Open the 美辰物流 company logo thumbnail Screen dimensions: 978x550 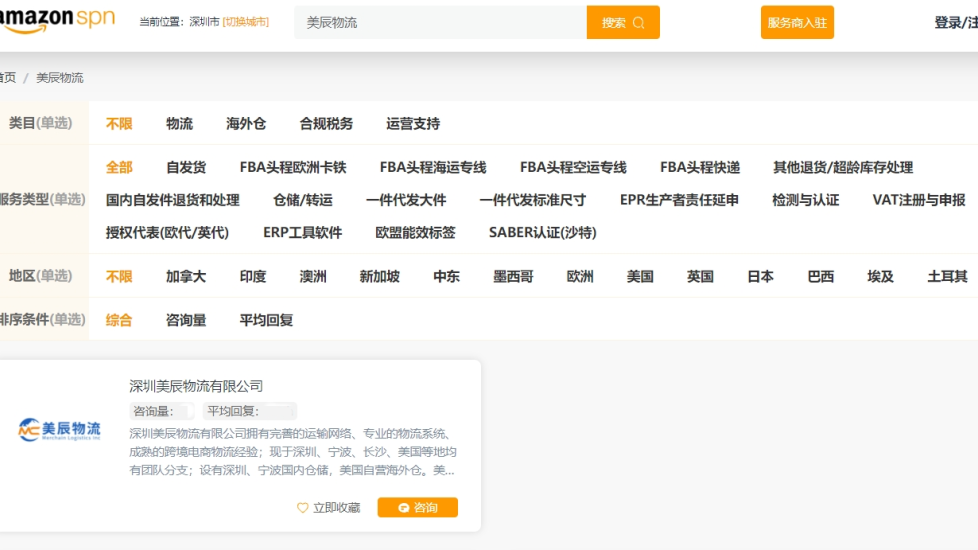59,430
